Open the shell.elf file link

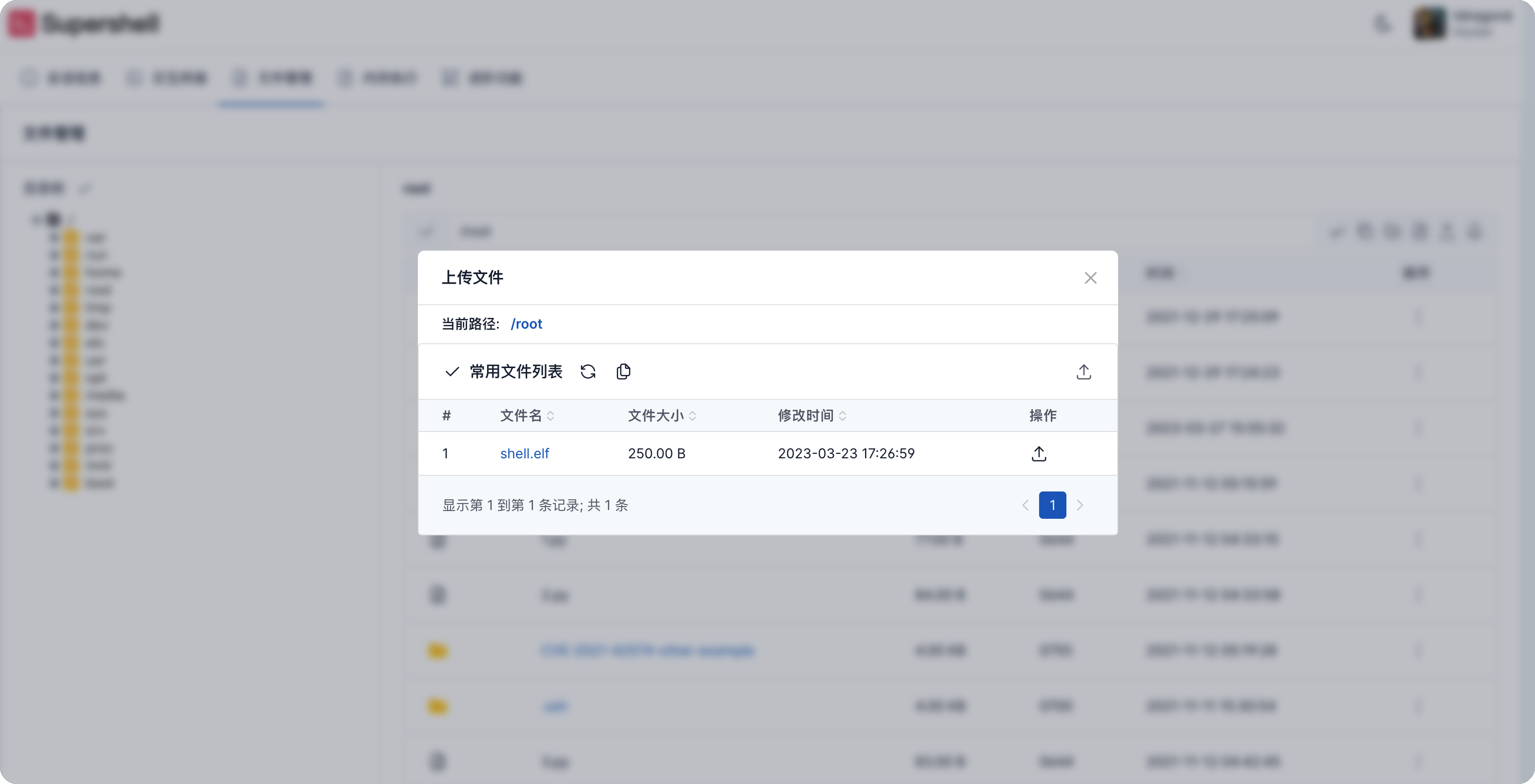pos(524,453)
